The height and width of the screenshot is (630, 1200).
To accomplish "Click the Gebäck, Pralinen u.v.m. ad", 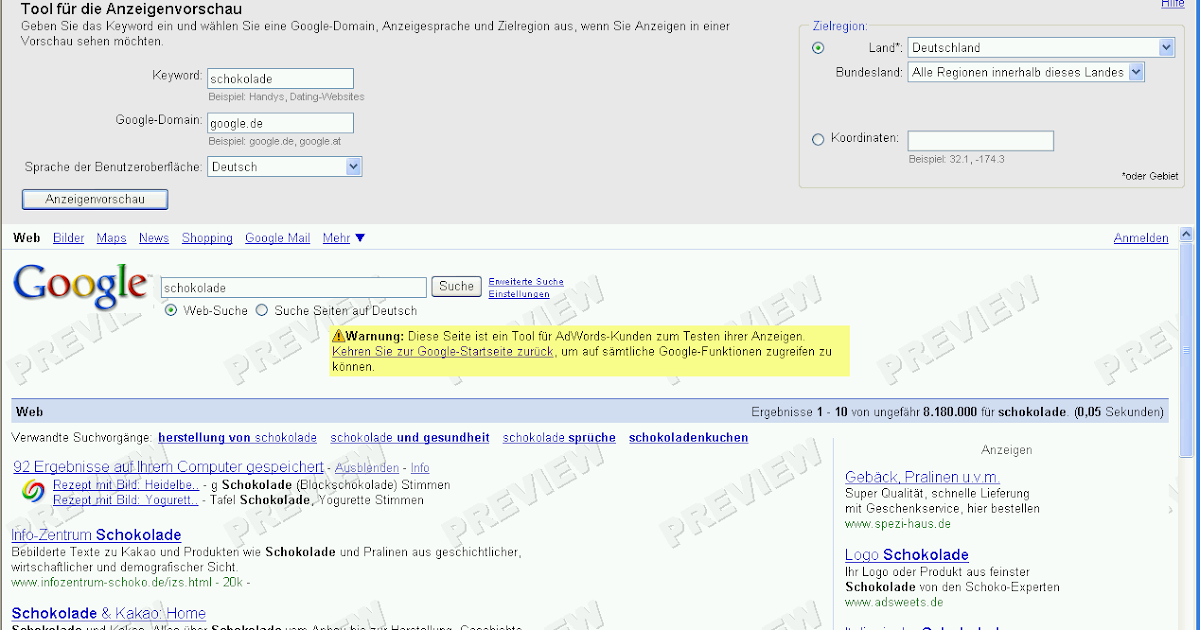I will (922, 477).
